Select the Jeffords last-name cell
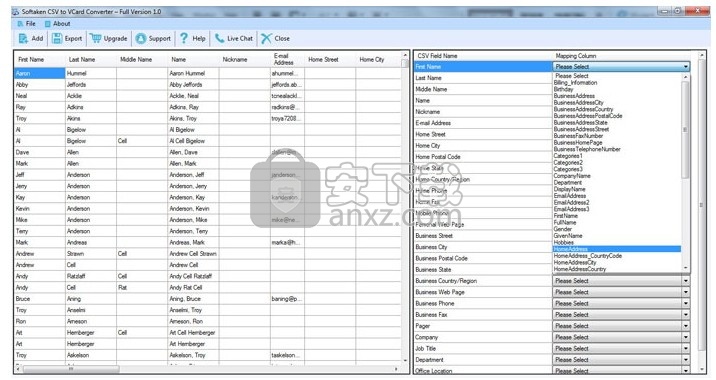 coord(91,84)
